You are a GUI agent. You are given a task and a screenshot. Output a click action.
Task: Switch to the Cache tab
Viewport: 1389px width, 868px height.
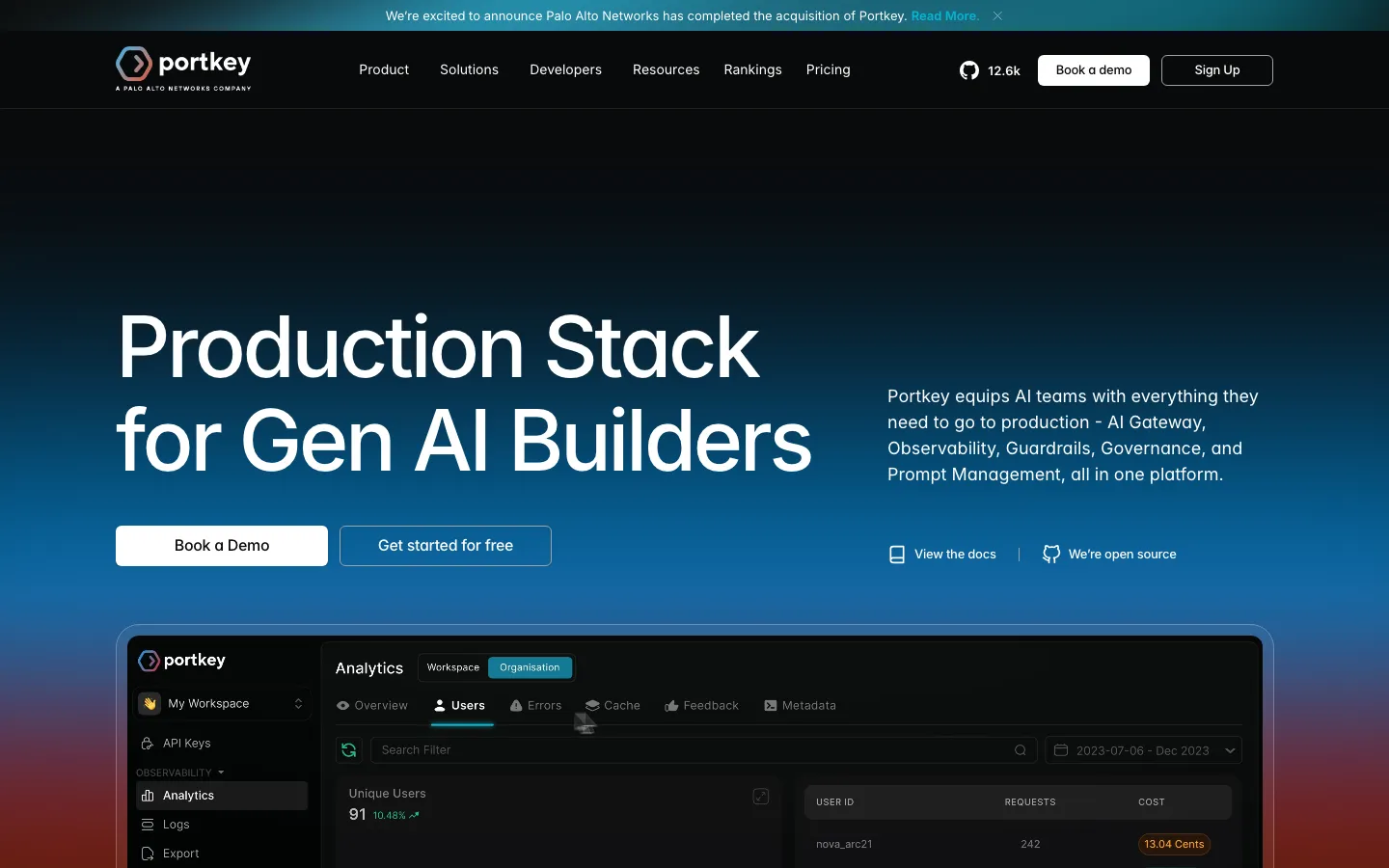(613, 706)
